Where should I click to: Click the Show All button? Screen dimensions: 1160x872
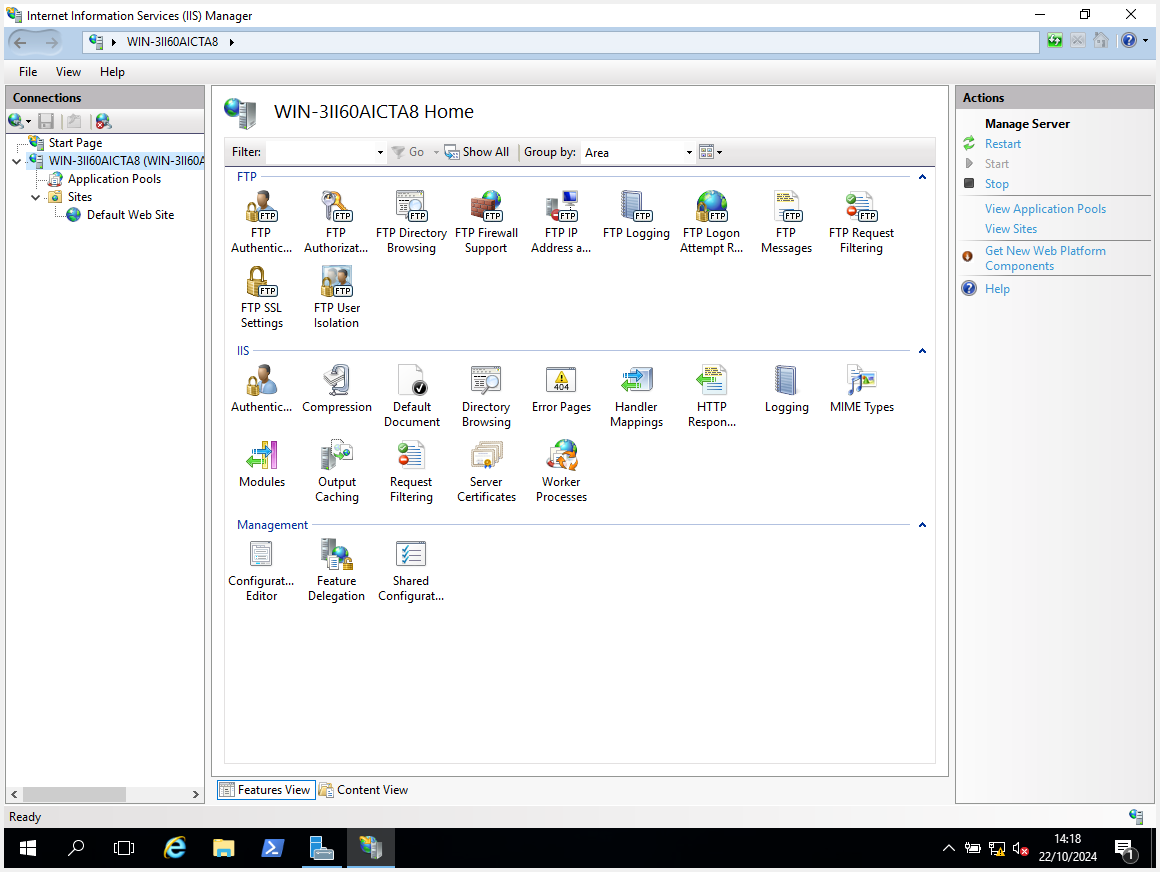point(477,152)
